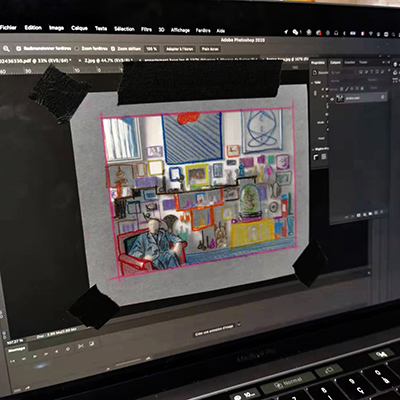Toggle layer filtering switch in Calques panel
This screenshot has width=400, height=400.
tap(389, 70)
